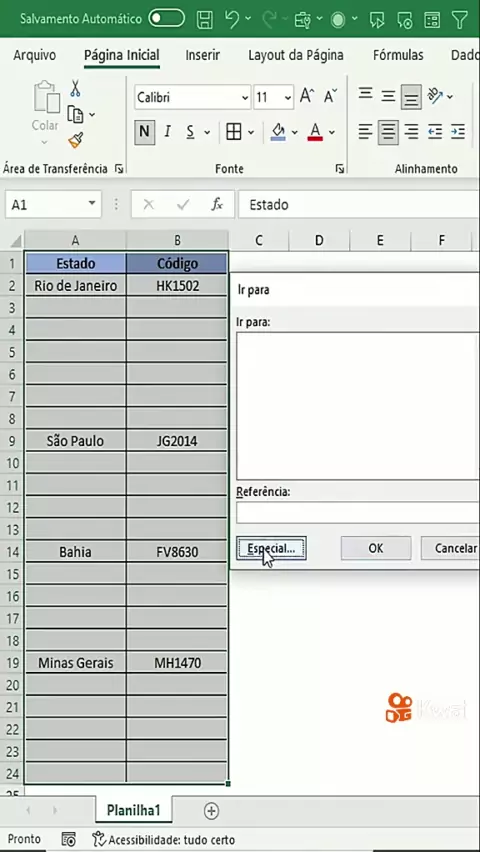Click the insert function fx icon
The width and height of the screenshot is (480, 852).
coord(217,204)
